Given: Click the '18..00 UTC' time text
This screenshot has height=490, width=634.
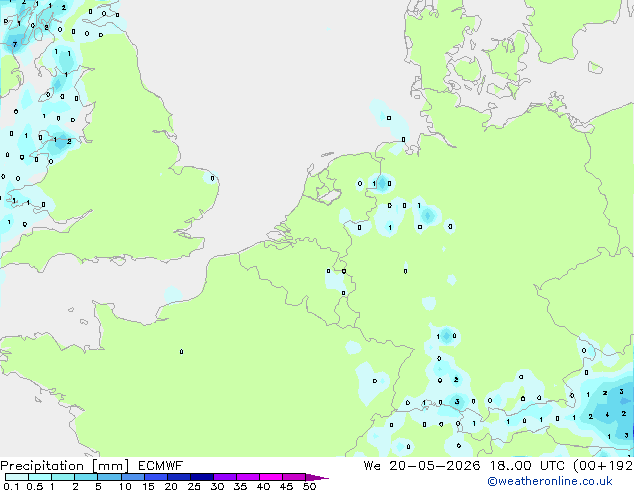Looking at the screenshot, I should click(527, 466).
